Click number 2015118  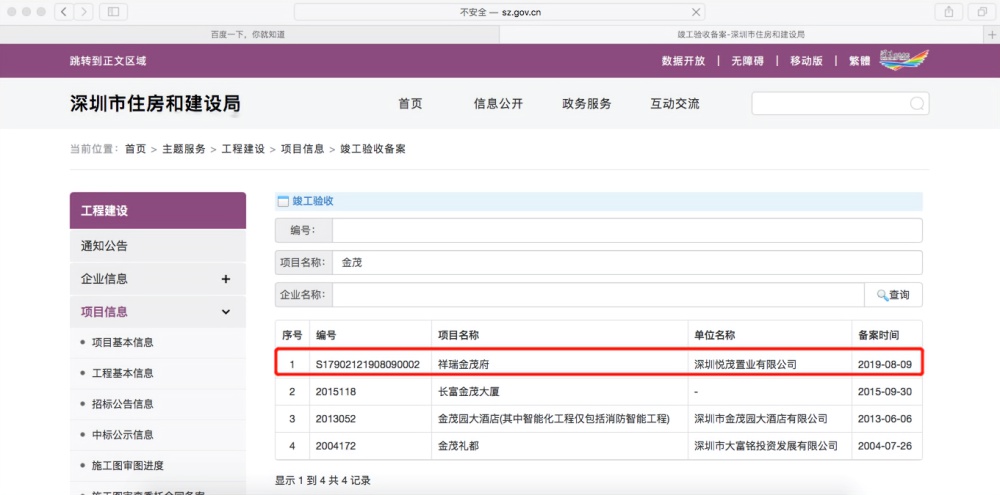click(336, 392)
